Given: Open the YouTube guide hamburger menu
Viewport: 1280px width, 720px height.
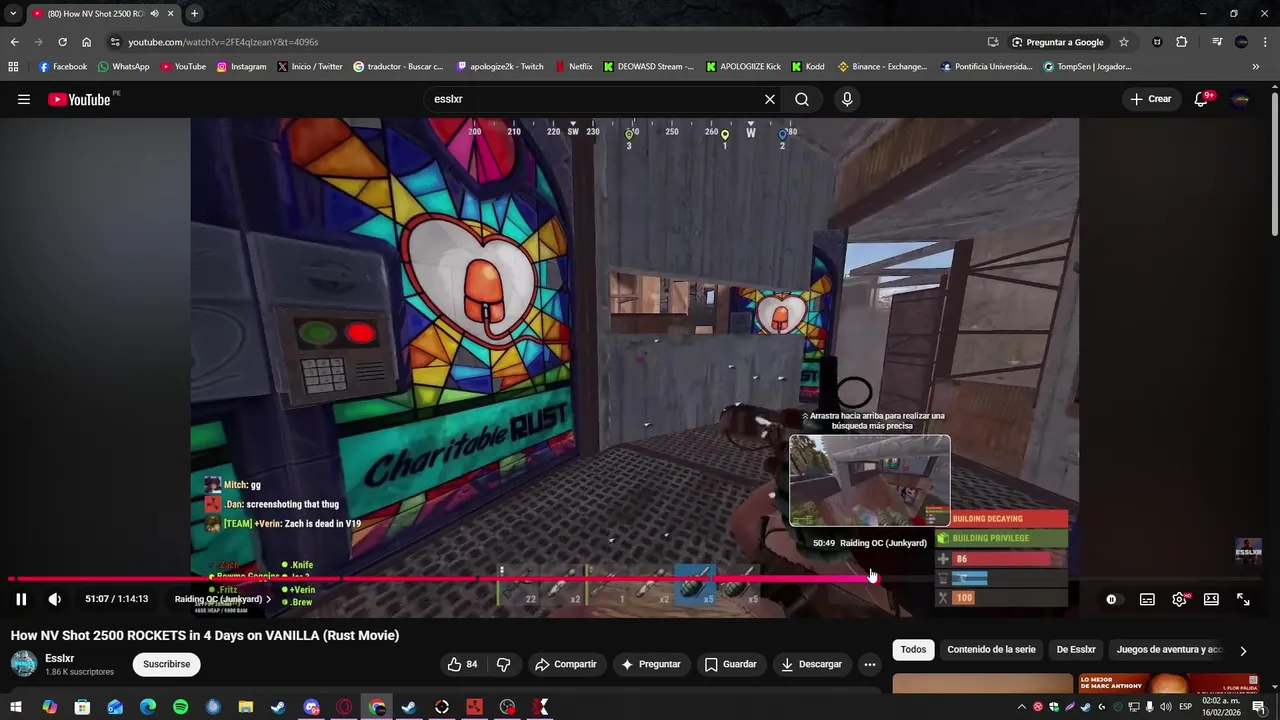Looking at the screenshot, I should 24,99.
